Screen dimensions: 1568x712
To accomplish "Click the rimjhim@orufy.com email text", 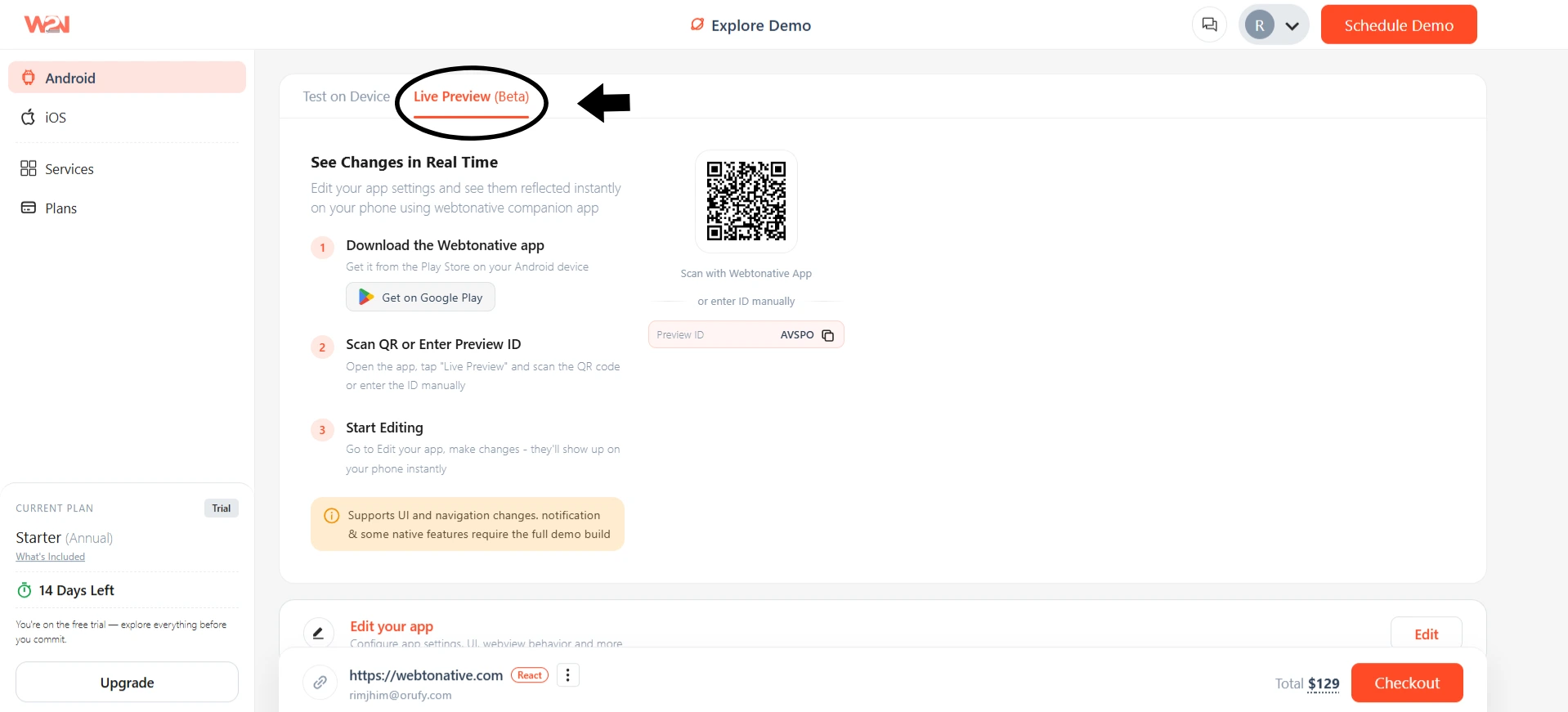I will pyautogui.click(x=400, y=696).
